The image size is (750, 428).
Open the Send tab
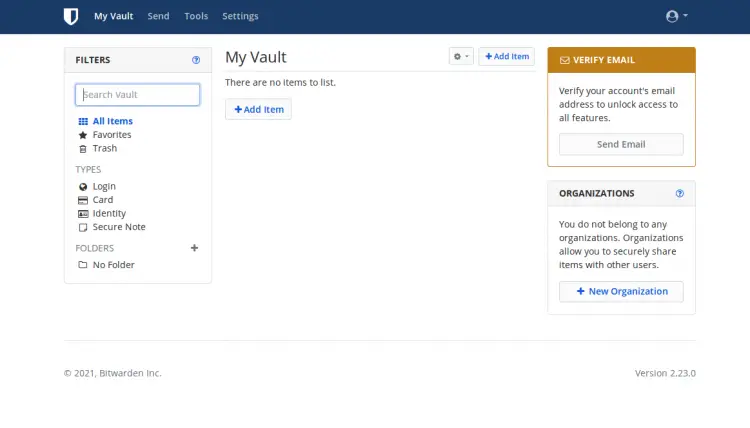tap(158, 16)
